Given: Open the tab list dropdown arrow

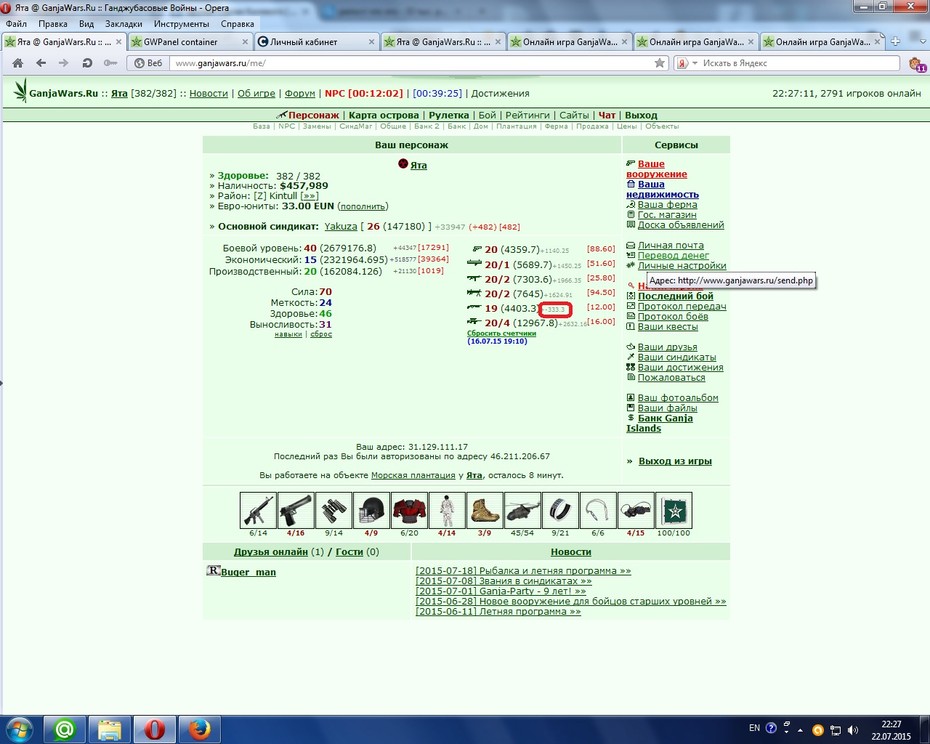Looking at the screenshot, I should coord(922,42).
